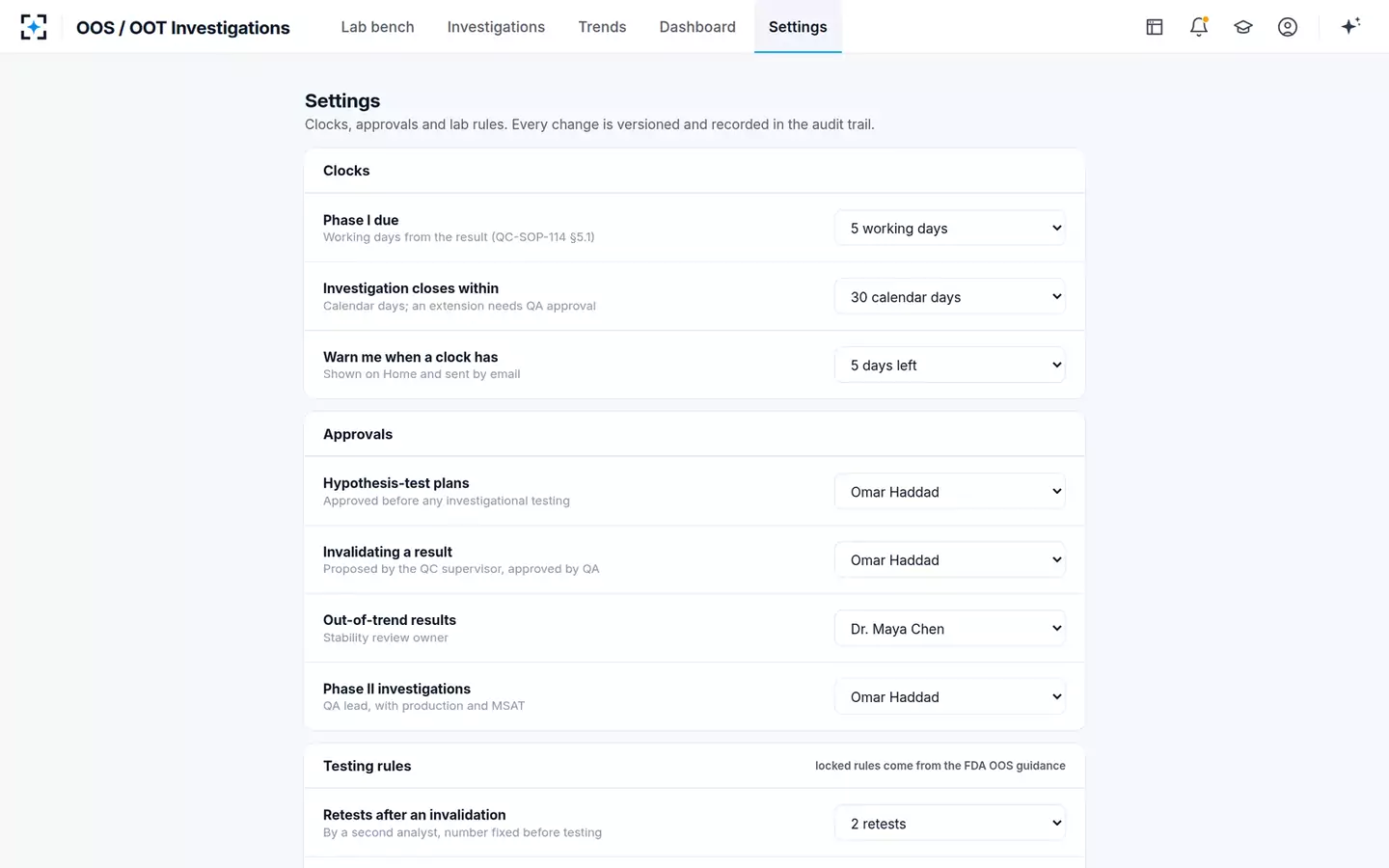This screenshot has height=868, width=1389.
Task: Open the user profile icon
Action: click(1288, 27)
